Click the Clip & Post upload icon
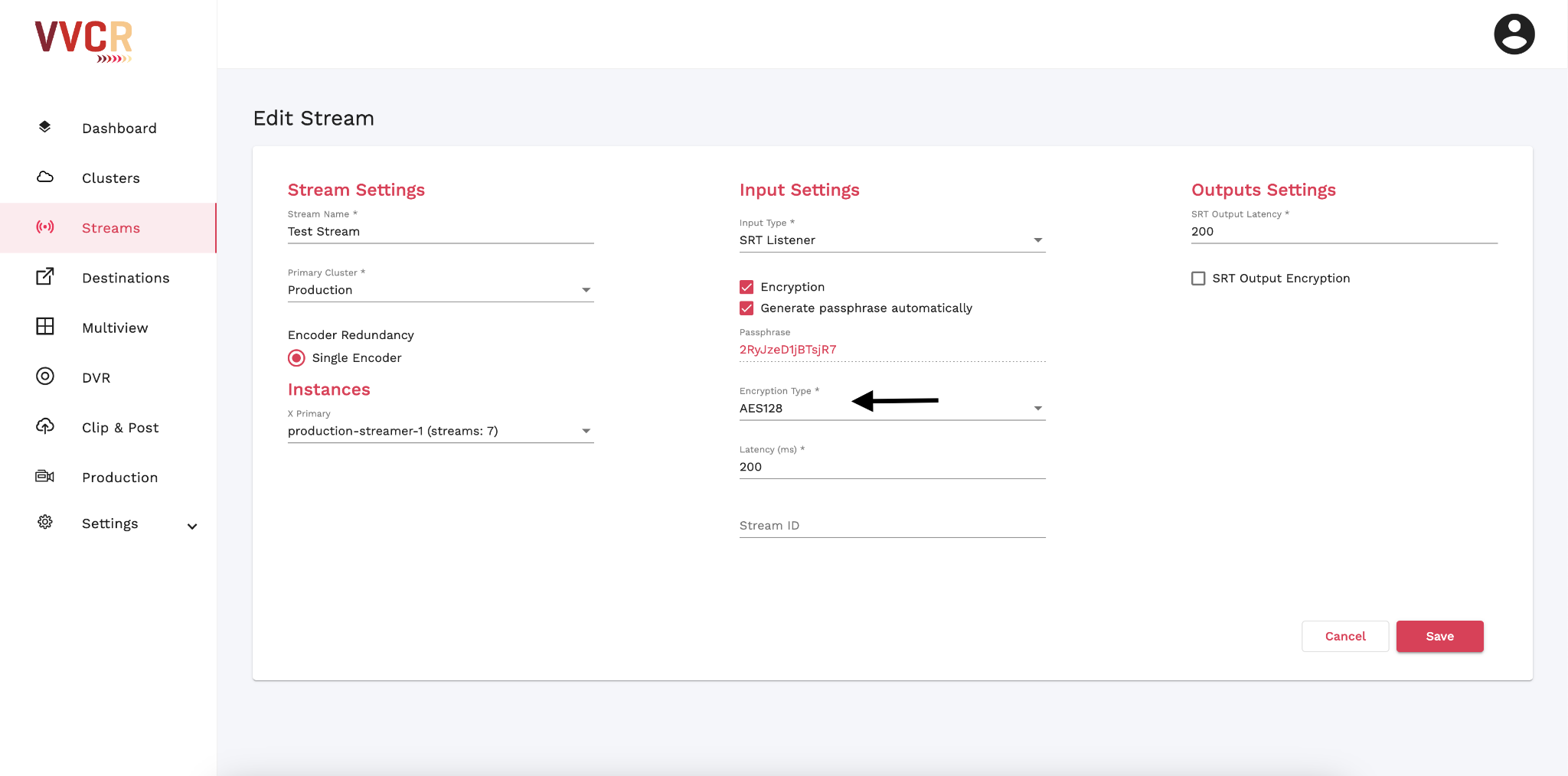 coord(45,426)
